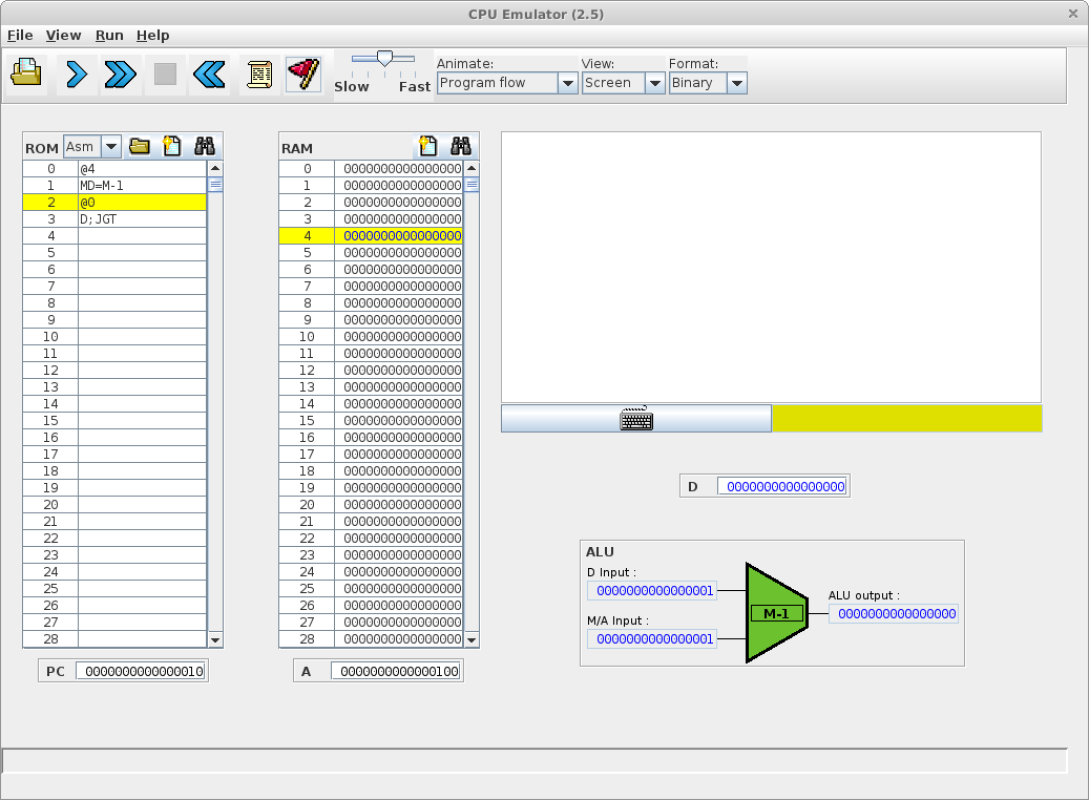1089x800 pixels.
Task: Select highlighted ROM instruction '@0'
Action: coord(142,202)
